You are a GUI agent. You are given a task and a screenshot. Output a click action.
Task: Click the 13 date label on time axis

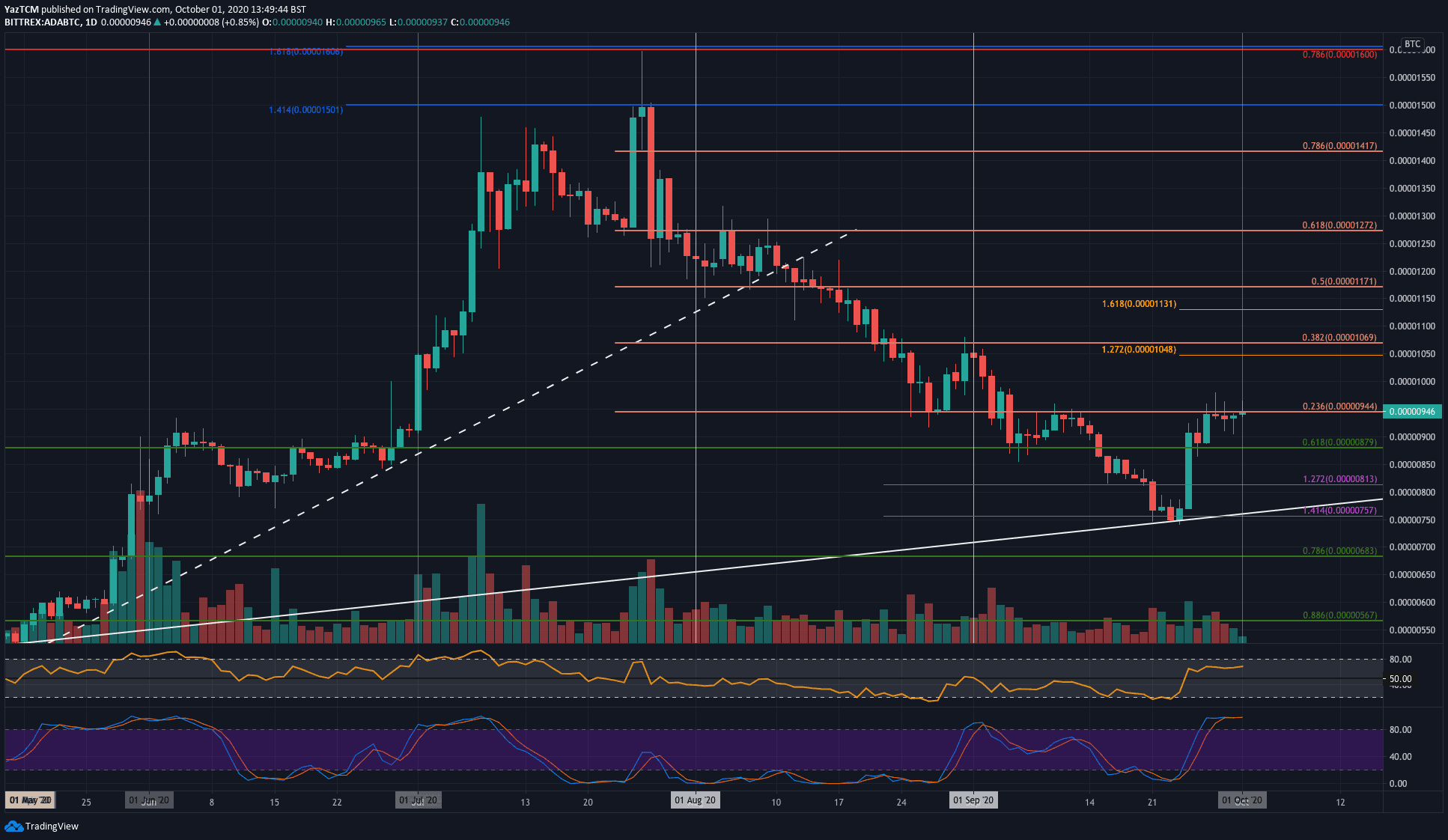click(x=525, y=802)
